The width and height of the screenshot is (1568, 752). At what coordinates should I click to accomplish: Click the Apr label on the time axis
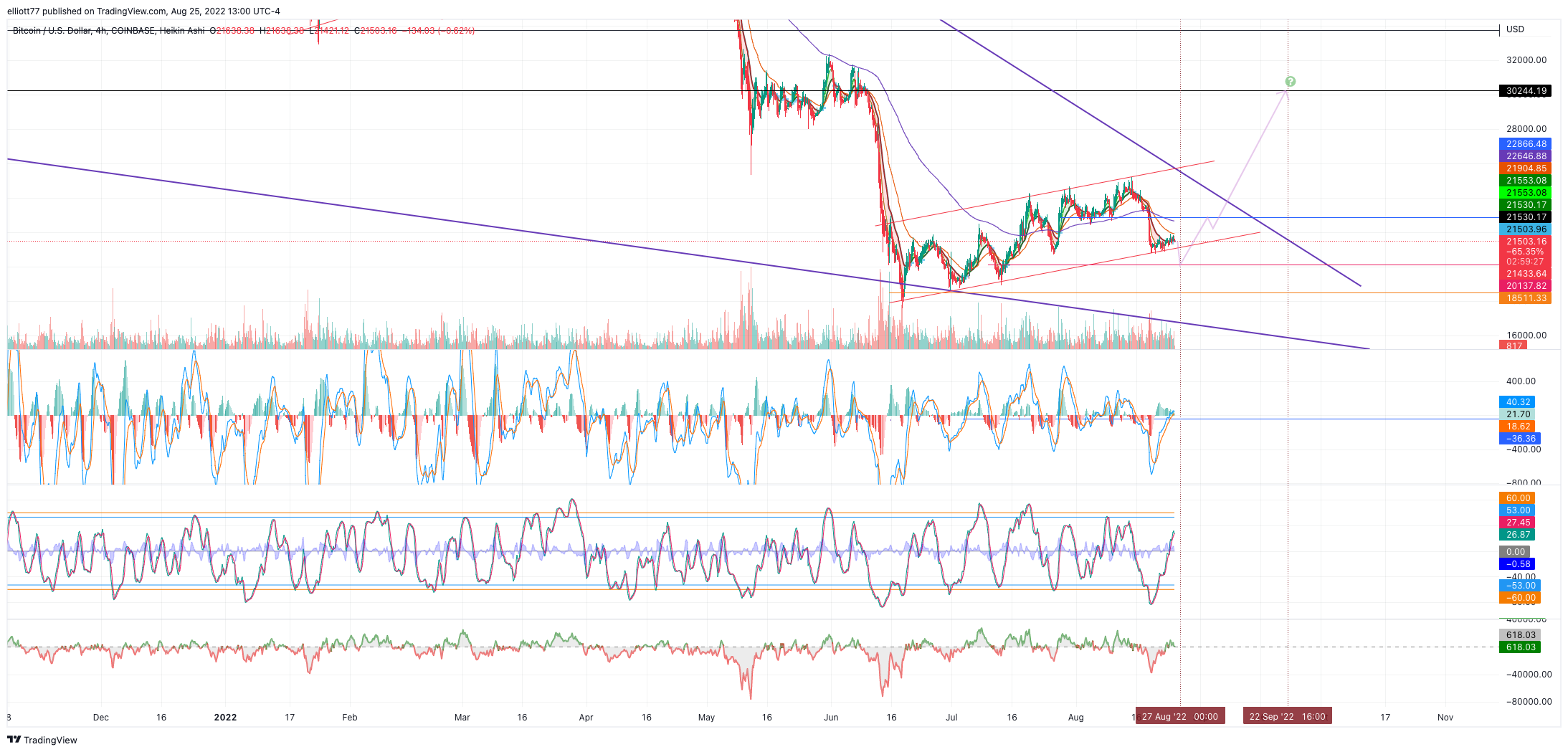586,717
